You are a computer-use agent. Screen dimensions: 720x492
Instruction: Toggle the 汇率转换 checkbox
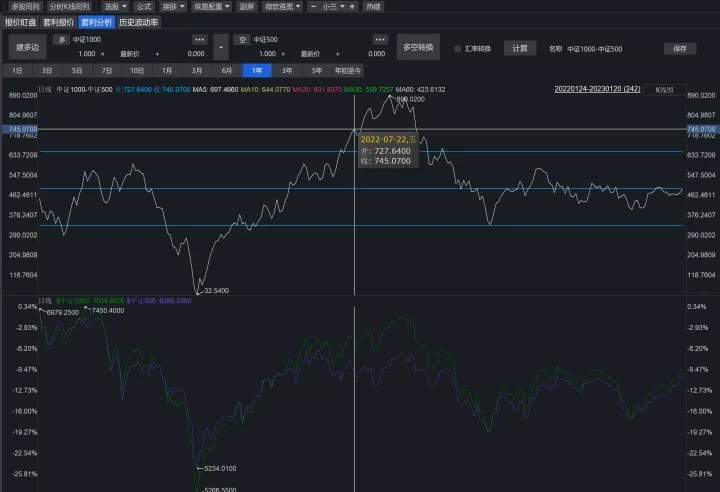458,48
